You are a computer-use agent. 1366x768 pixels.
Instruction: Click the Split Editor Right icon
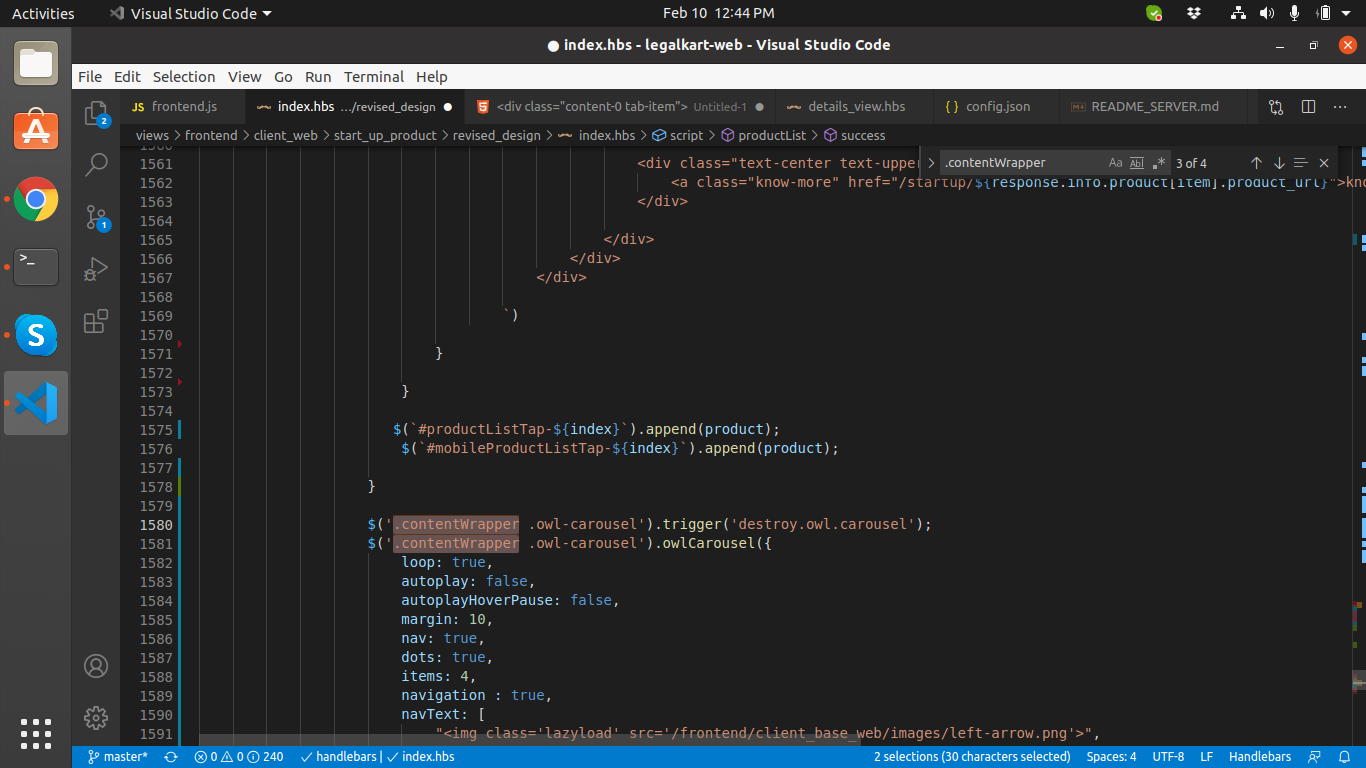(1308, 107)
